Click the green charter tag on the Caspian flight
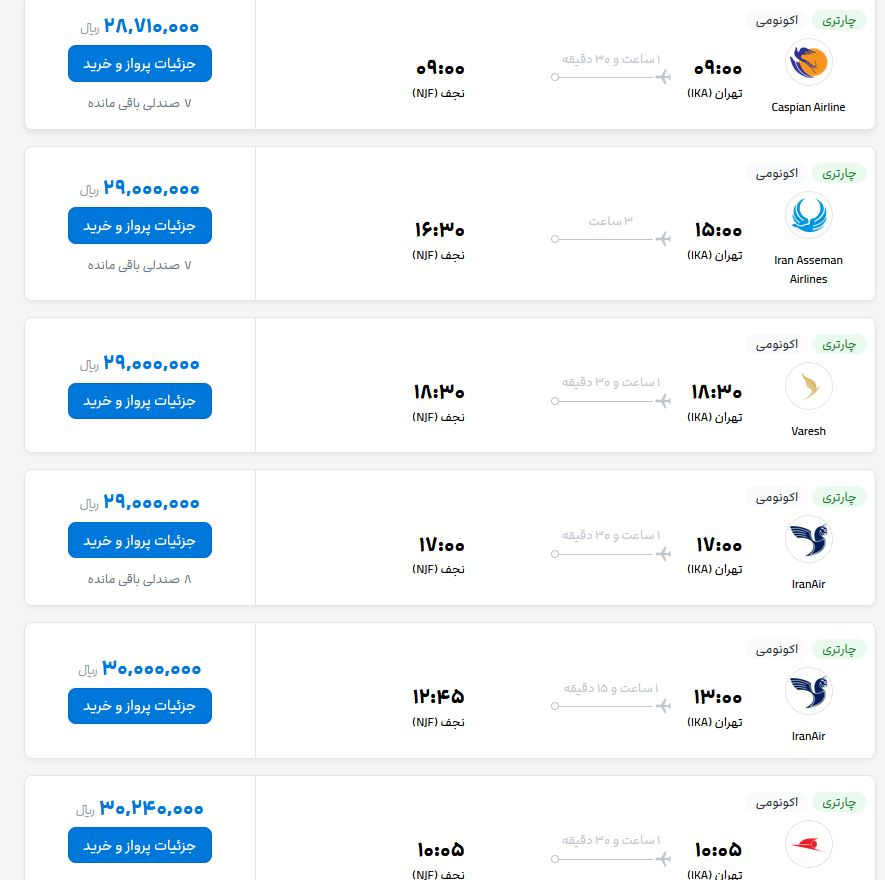The image size is (885, 880). pos(839,21)
